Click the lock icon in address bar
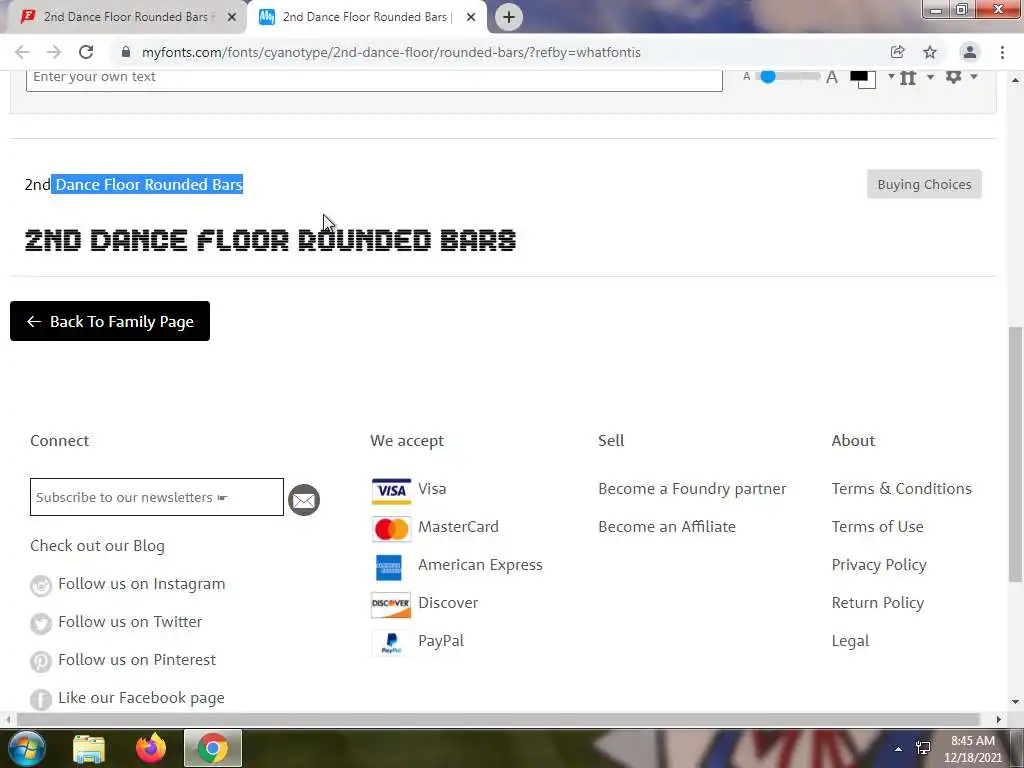 126,52
